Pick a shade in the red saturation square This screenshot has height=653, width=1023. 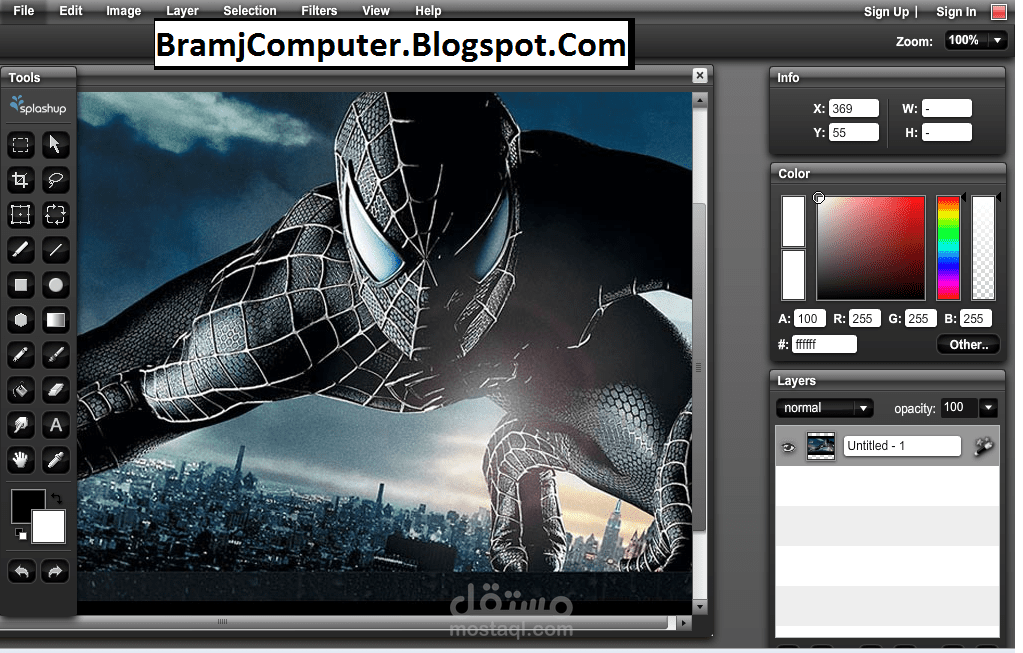click(x=871, y=248)
